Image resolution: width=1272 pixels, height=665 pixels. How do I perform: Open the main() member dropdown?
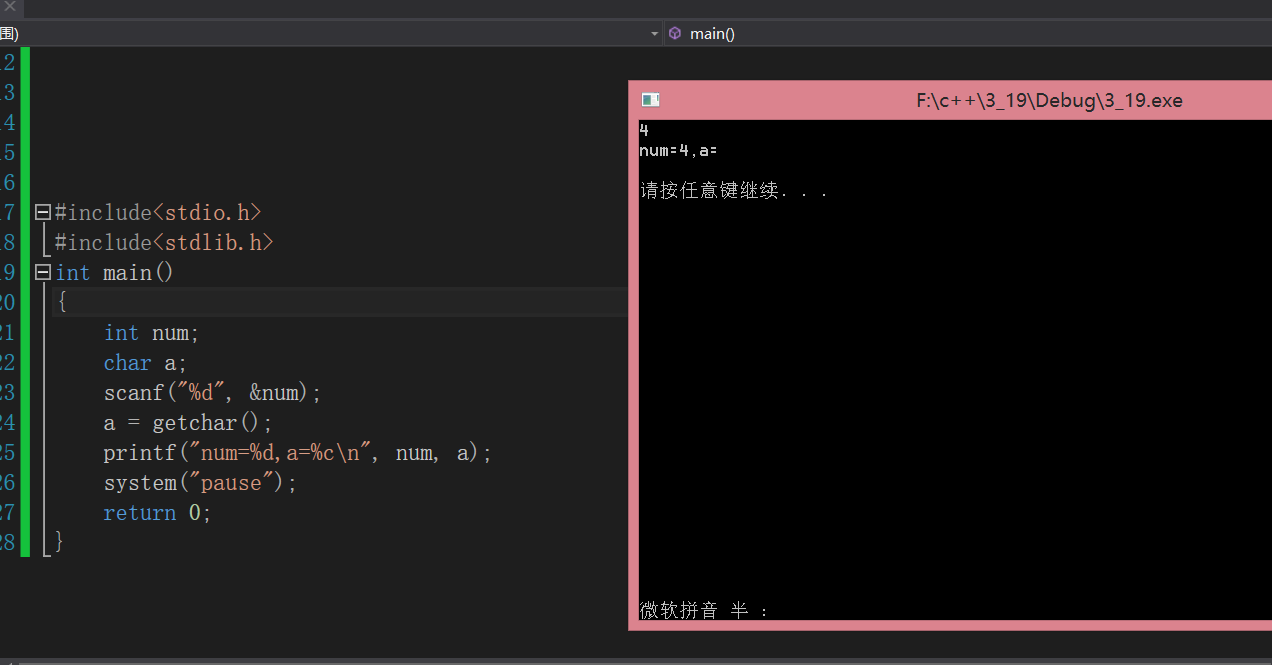[710, 33]
